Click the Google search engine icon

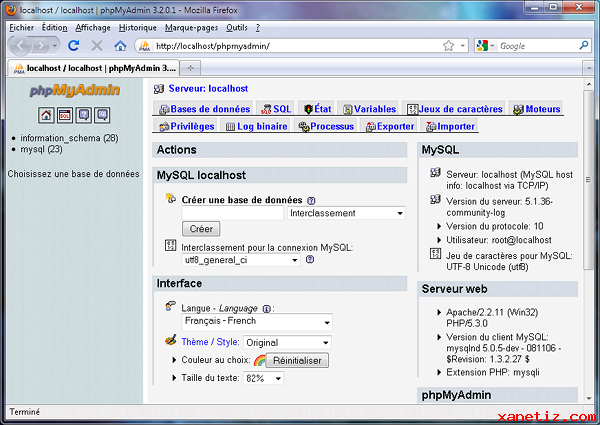482,46
